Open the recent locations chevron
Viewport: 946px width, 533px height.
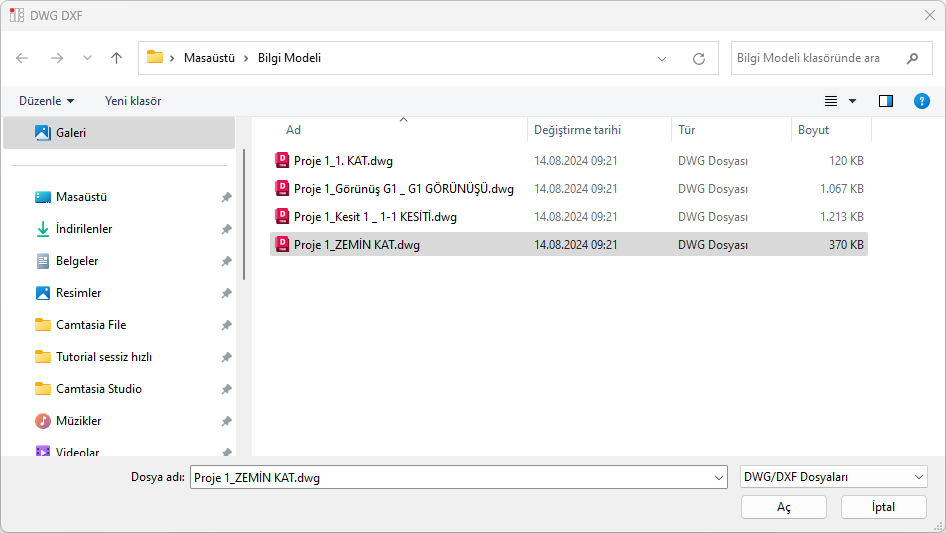click(87, 58)
